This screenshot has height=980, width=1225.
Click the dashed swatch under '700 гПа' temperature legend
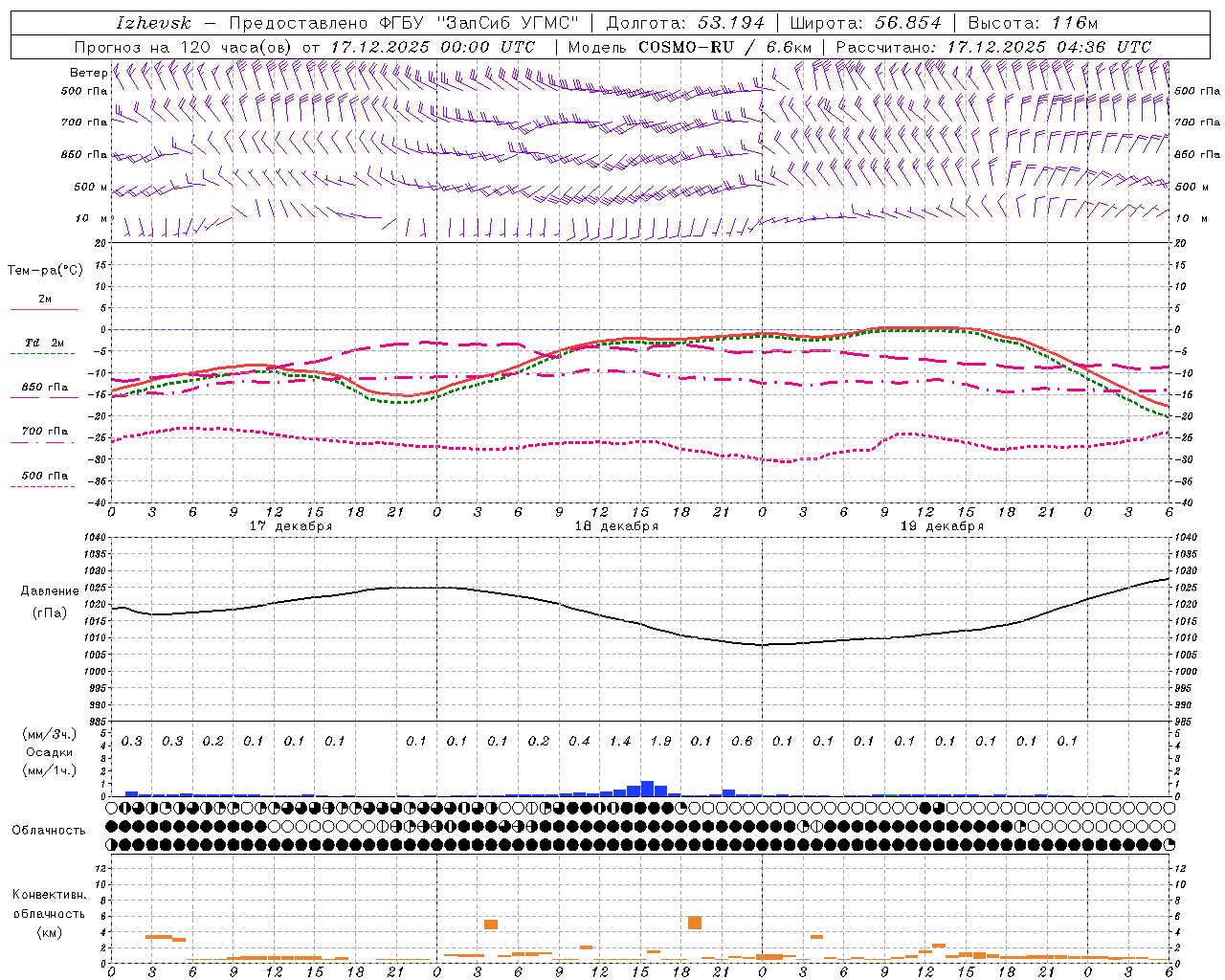click(x=42, y=442)
